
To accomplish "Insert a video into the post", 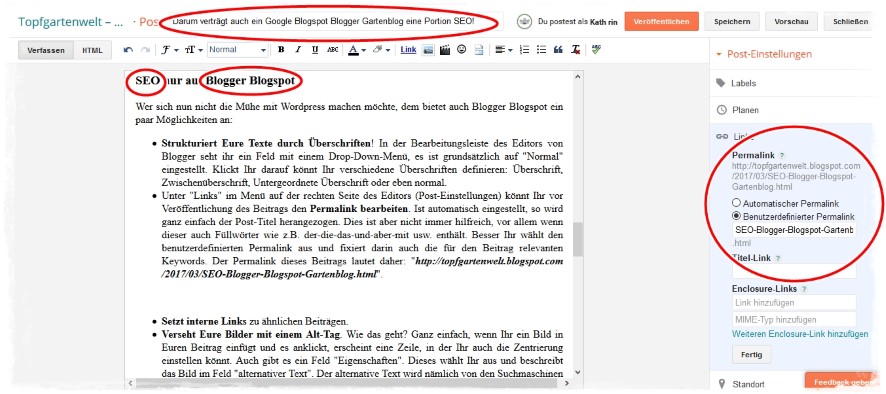I will point(445,50).
